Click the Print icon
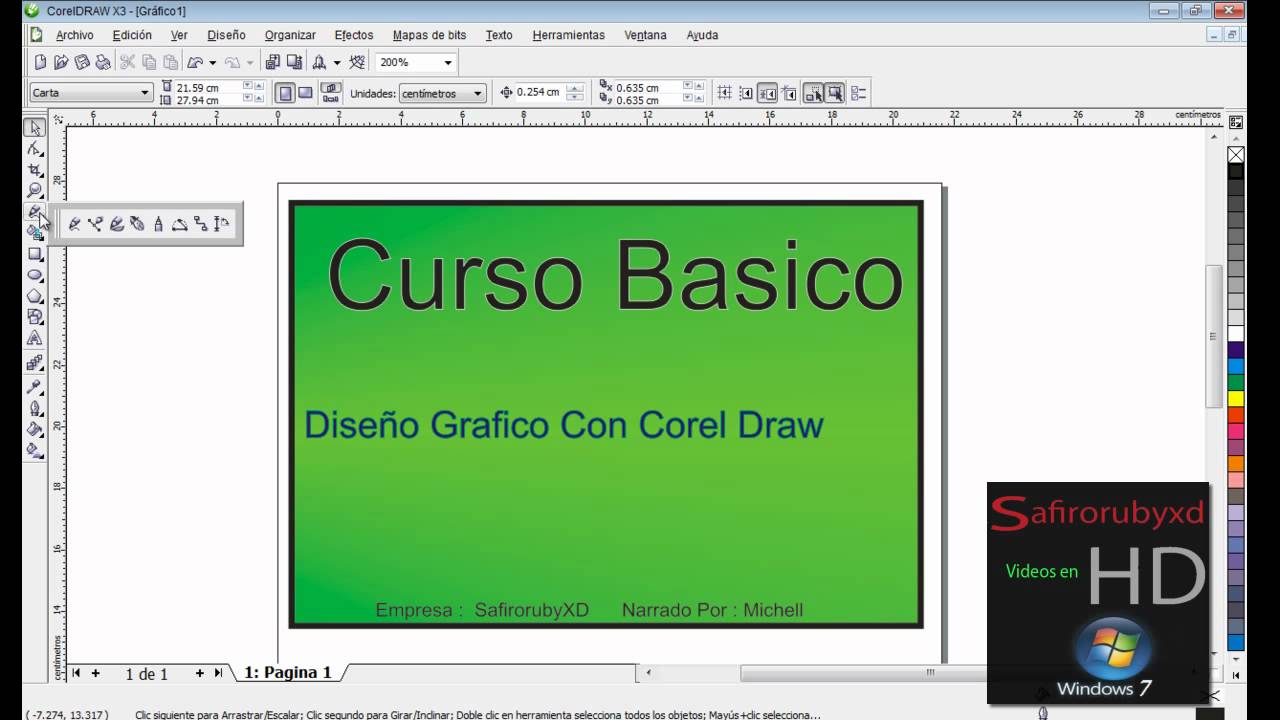 point(103,62)
